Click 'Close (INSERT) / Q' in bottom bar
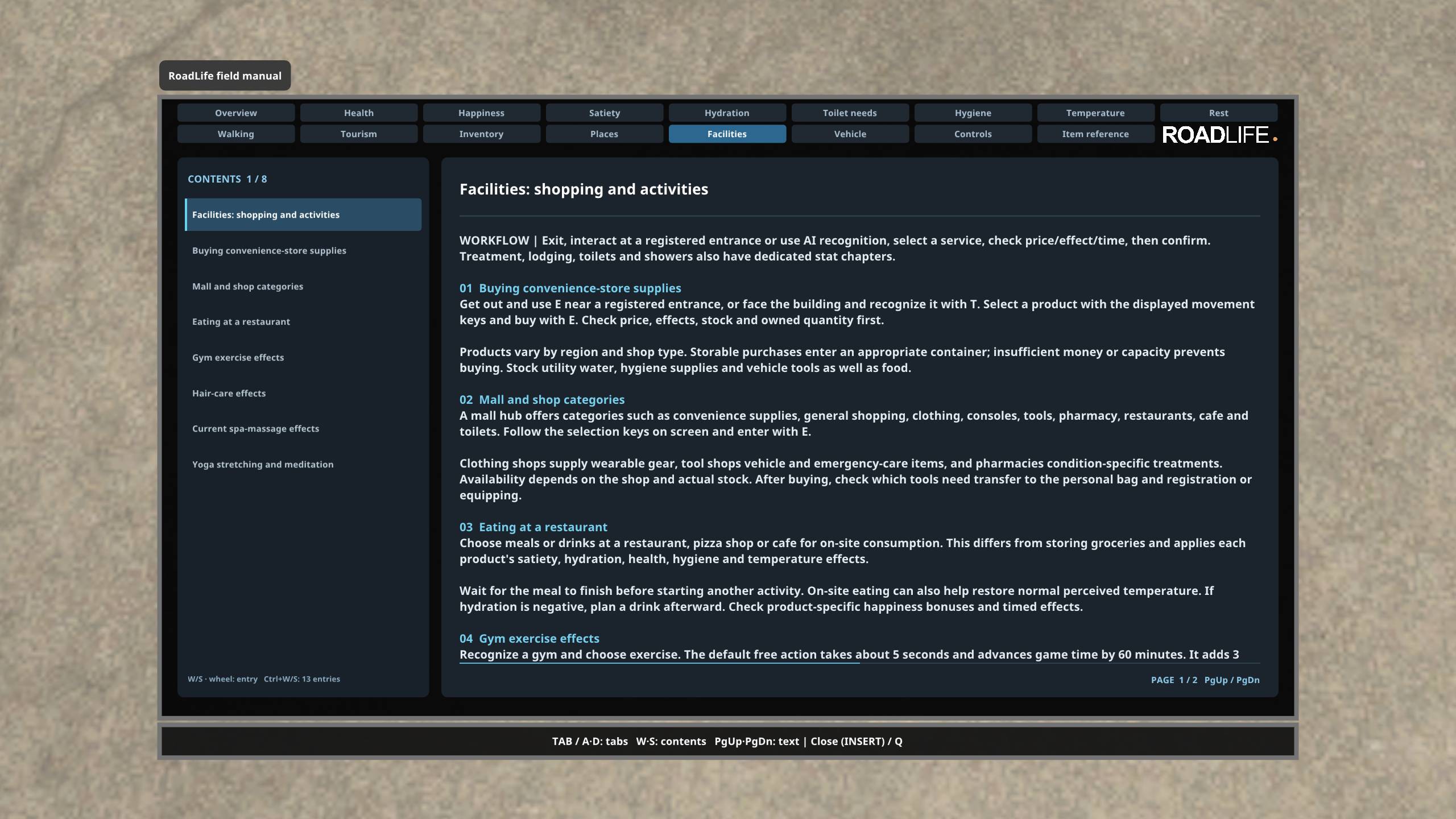The width and height of the screenshot is (1456, 819). (x=857, y=741)
